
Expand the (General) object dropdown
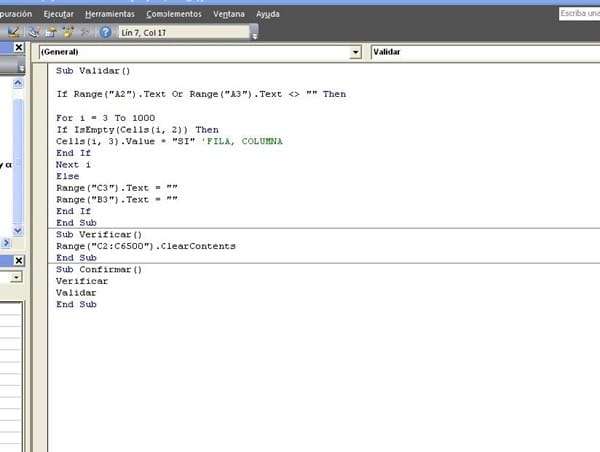pos(355,52)
